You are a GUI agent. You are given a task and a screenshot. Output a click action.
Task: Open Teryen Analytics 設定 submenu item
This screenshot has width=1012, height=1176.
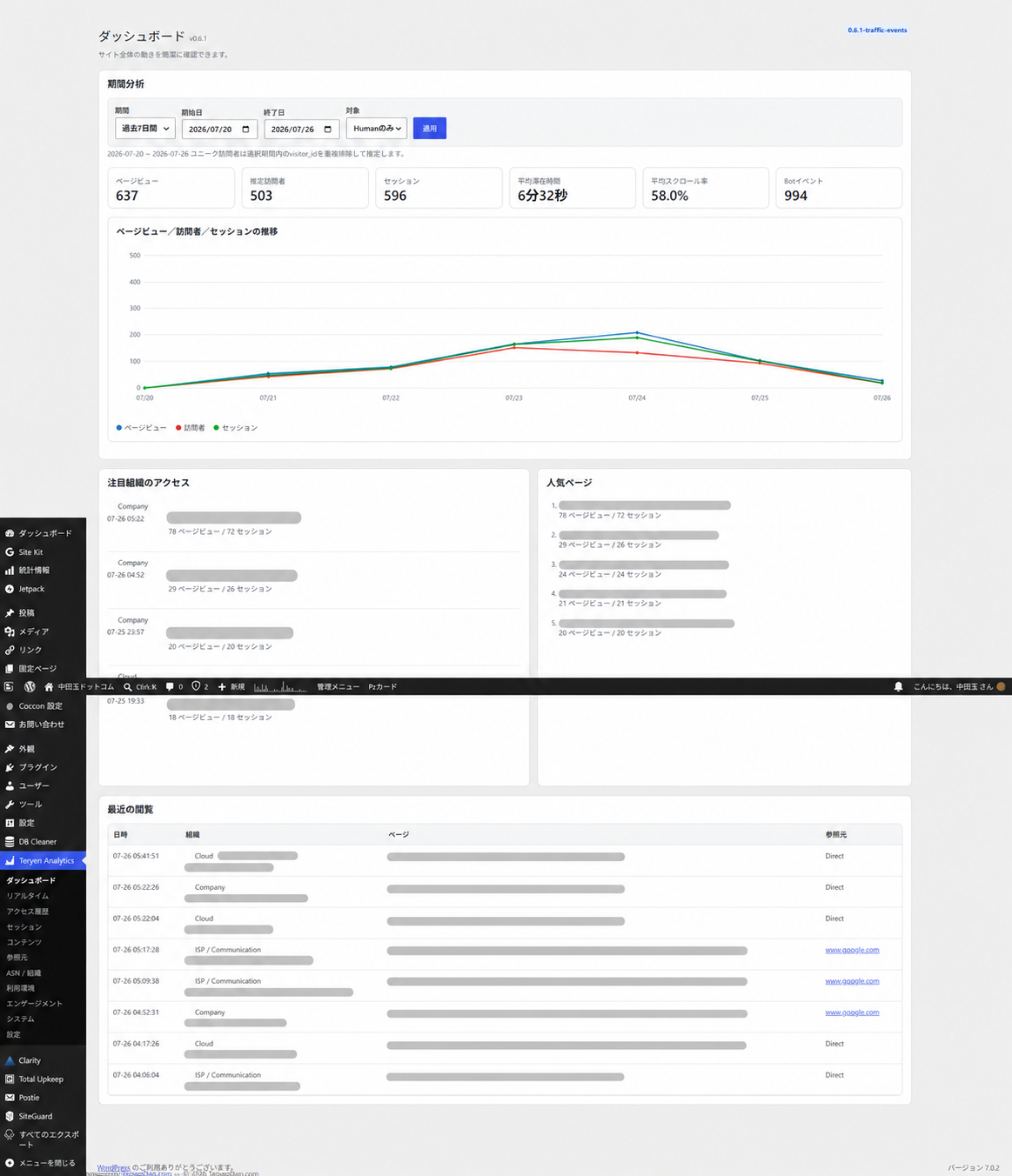(14, 1035)
